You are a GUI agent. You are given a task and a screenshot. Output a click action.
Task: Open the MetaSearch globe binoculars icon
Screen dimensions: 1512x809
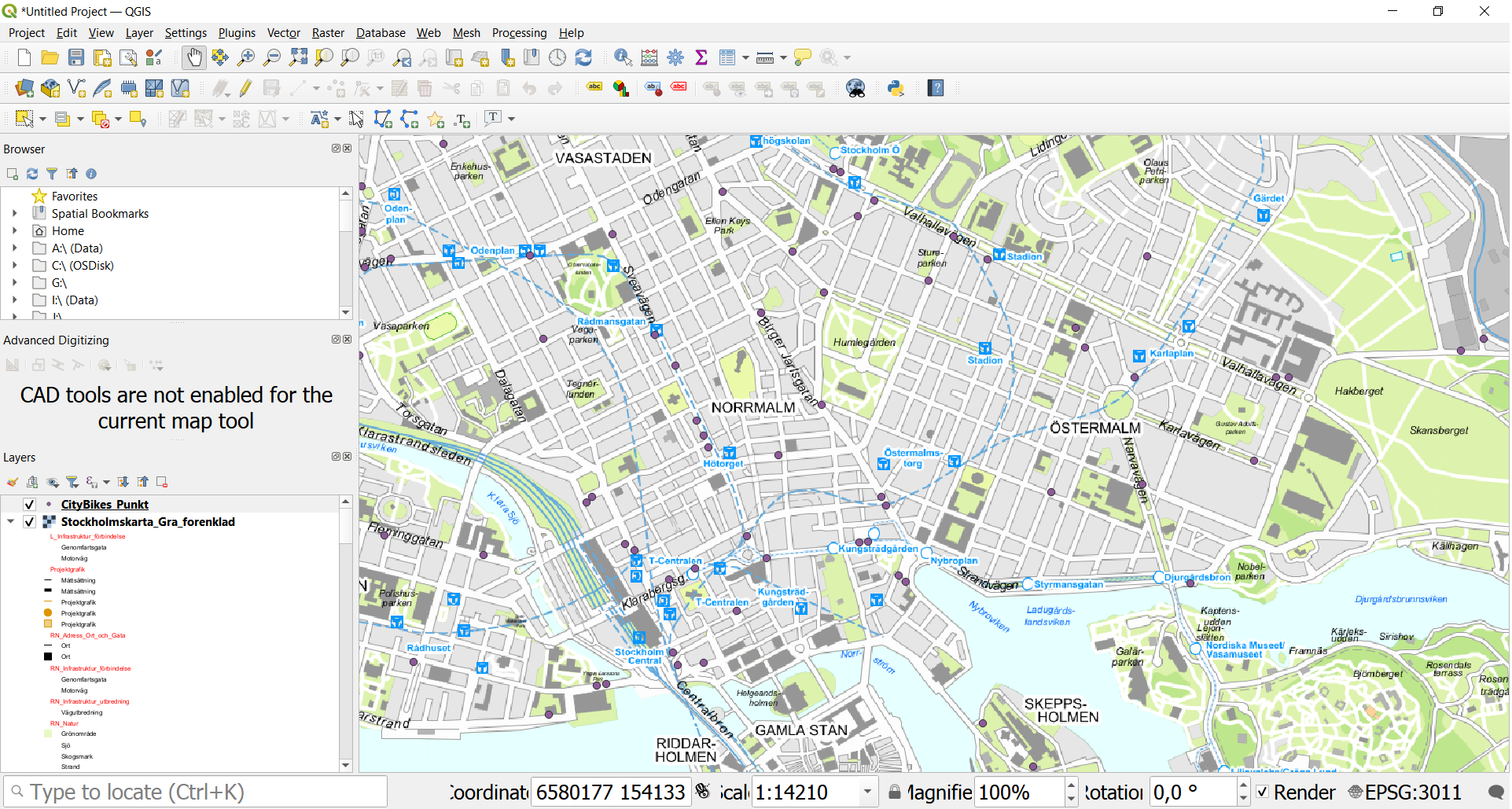pos(855,88)
